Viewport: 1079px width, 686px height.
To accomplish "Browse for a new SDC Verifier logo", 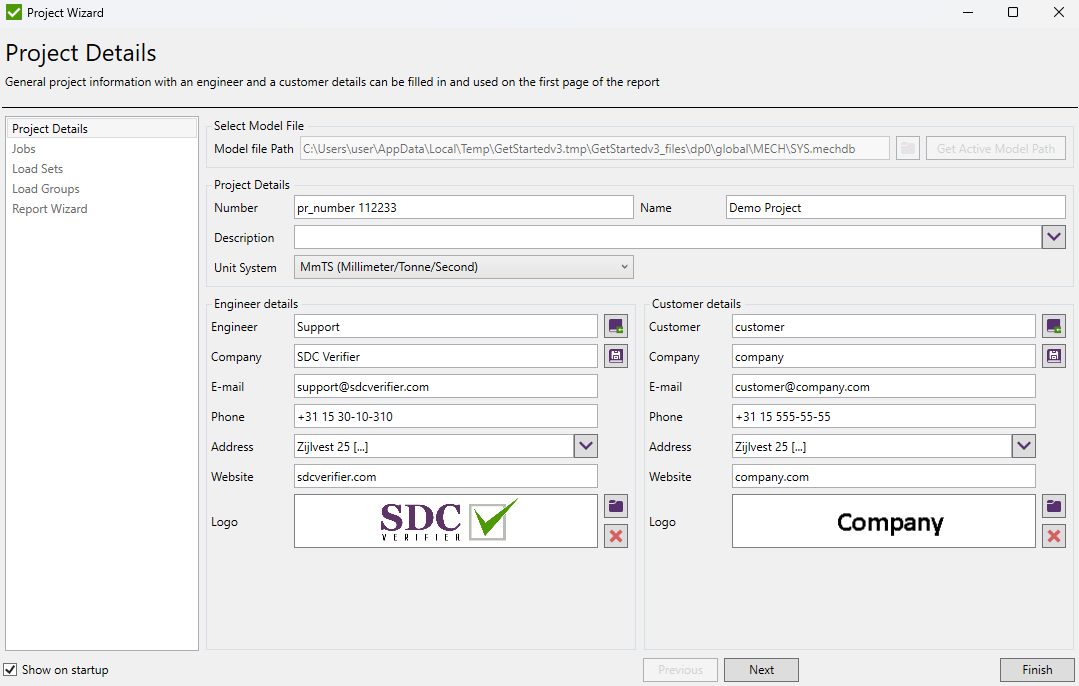I will (615, 506).
